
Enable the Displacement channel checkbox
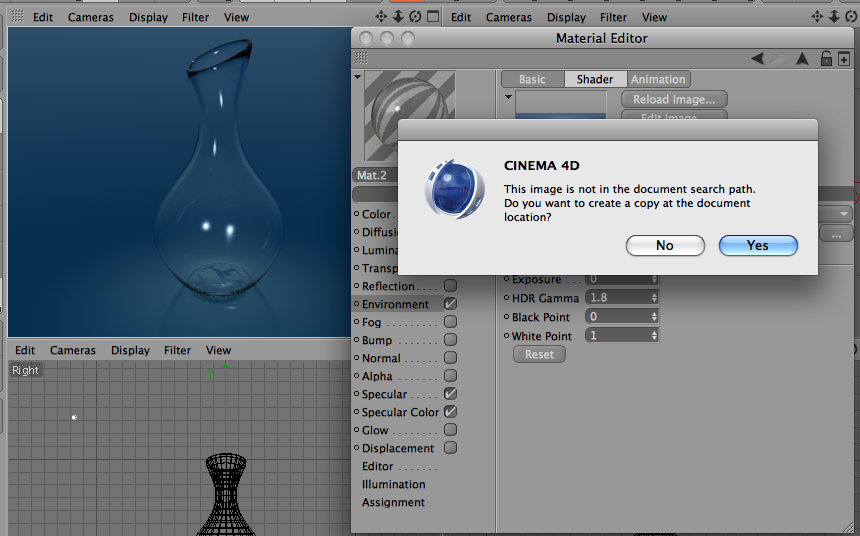pos(450,448)
